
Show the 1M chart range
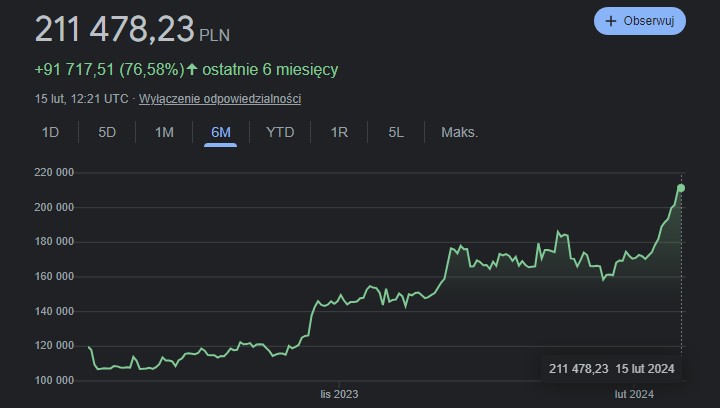(x=164, y=132)
